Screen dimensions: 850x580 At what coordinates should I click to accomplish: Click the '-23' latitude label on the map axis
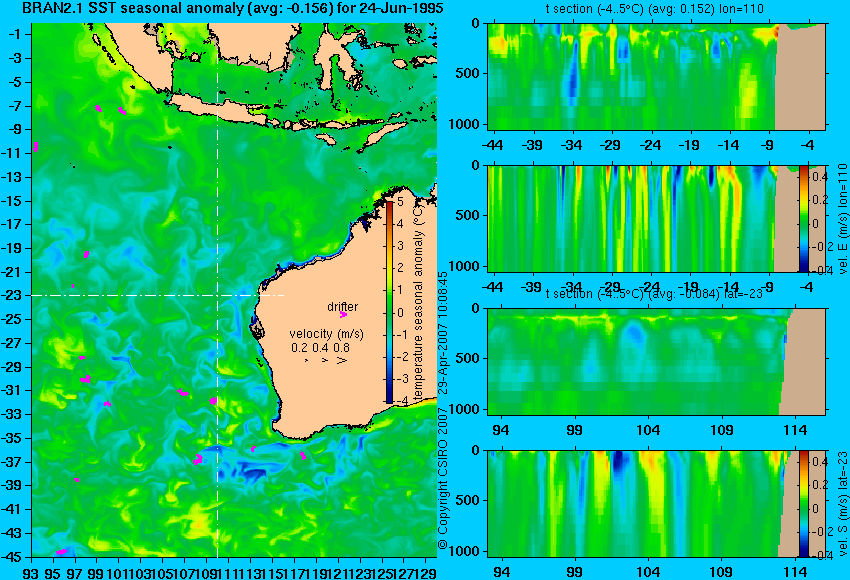pos(11,295)
